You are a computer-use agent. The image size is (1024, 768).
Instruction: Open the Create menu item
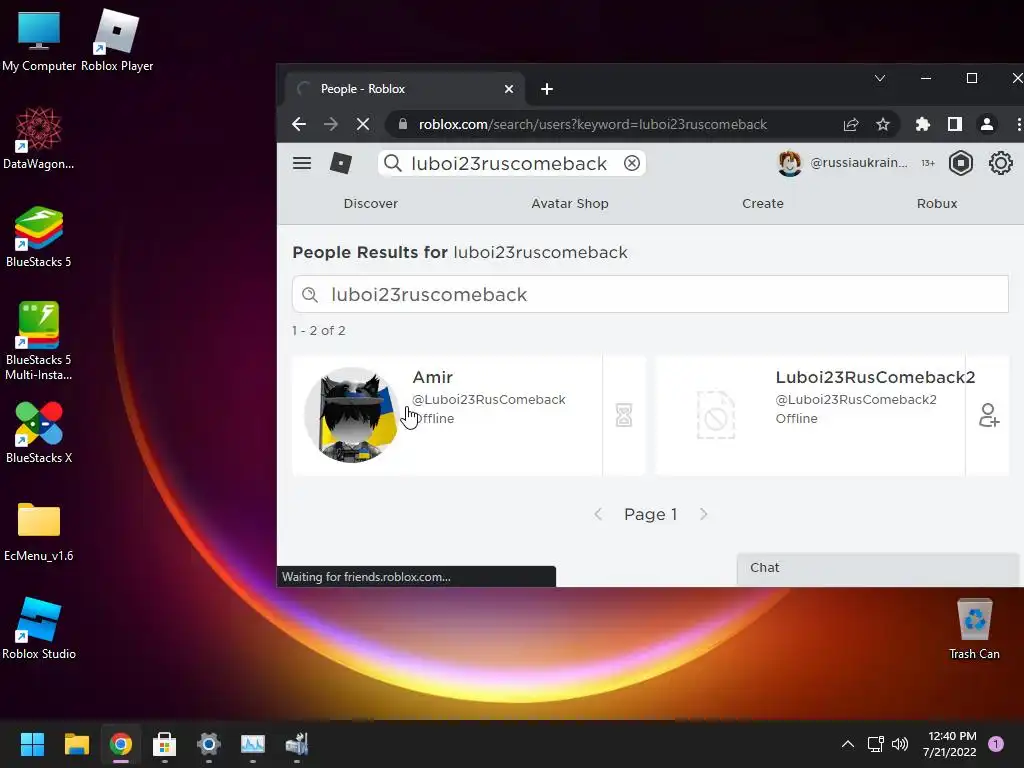tap(762, 204)
